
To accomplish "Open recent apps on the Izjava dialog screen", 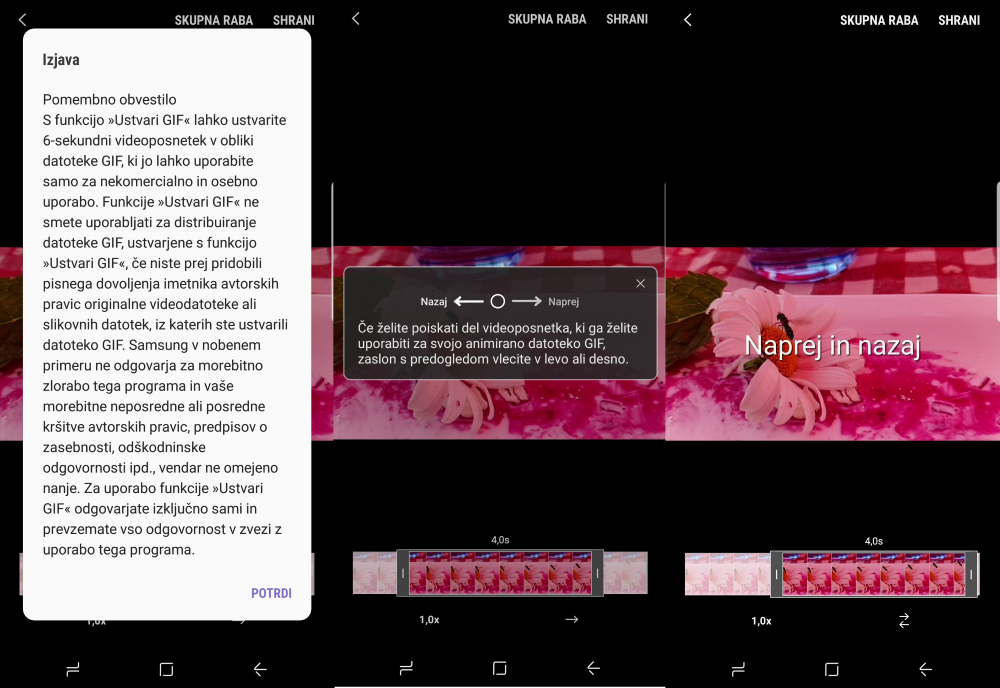I will click(x=73, y=669).
